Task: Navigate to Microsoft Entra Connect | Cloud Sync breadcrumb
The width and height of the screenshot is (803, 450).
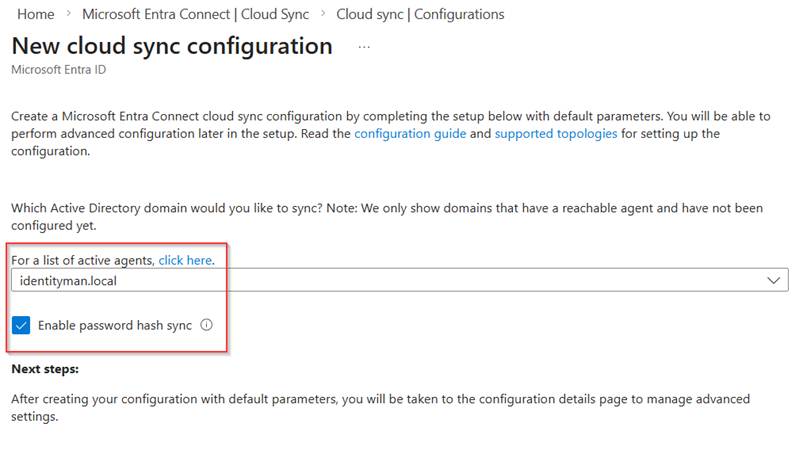Action: coord(196,15)
